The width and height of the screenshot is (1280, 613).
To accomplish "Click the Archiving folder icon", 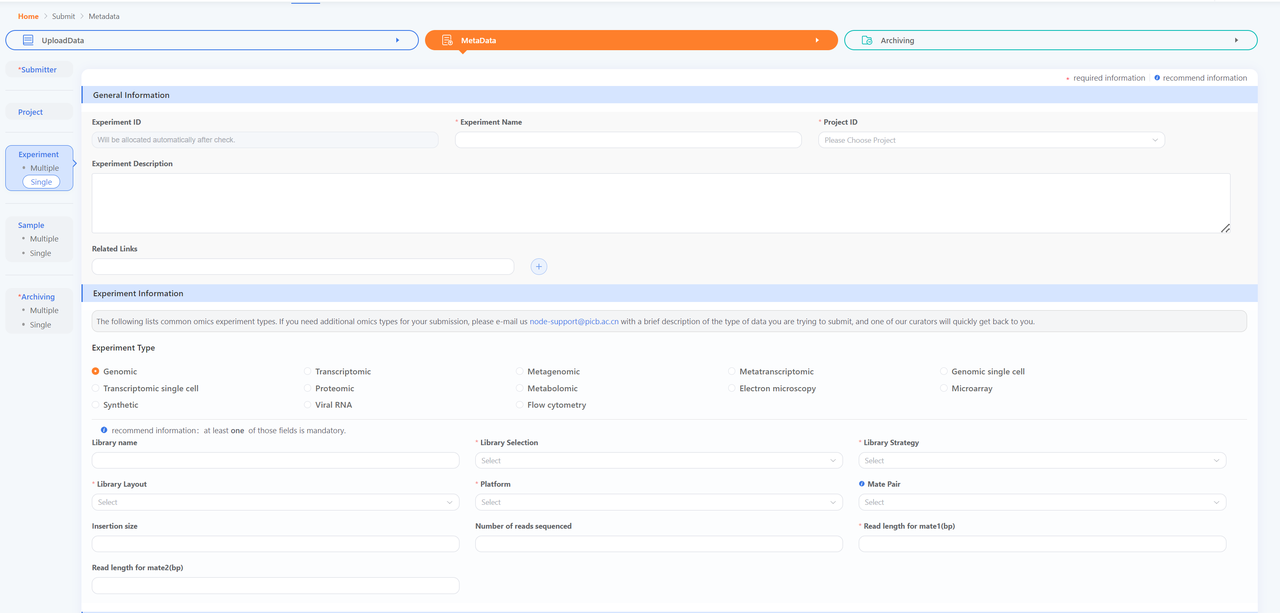I will coord(867,40).
